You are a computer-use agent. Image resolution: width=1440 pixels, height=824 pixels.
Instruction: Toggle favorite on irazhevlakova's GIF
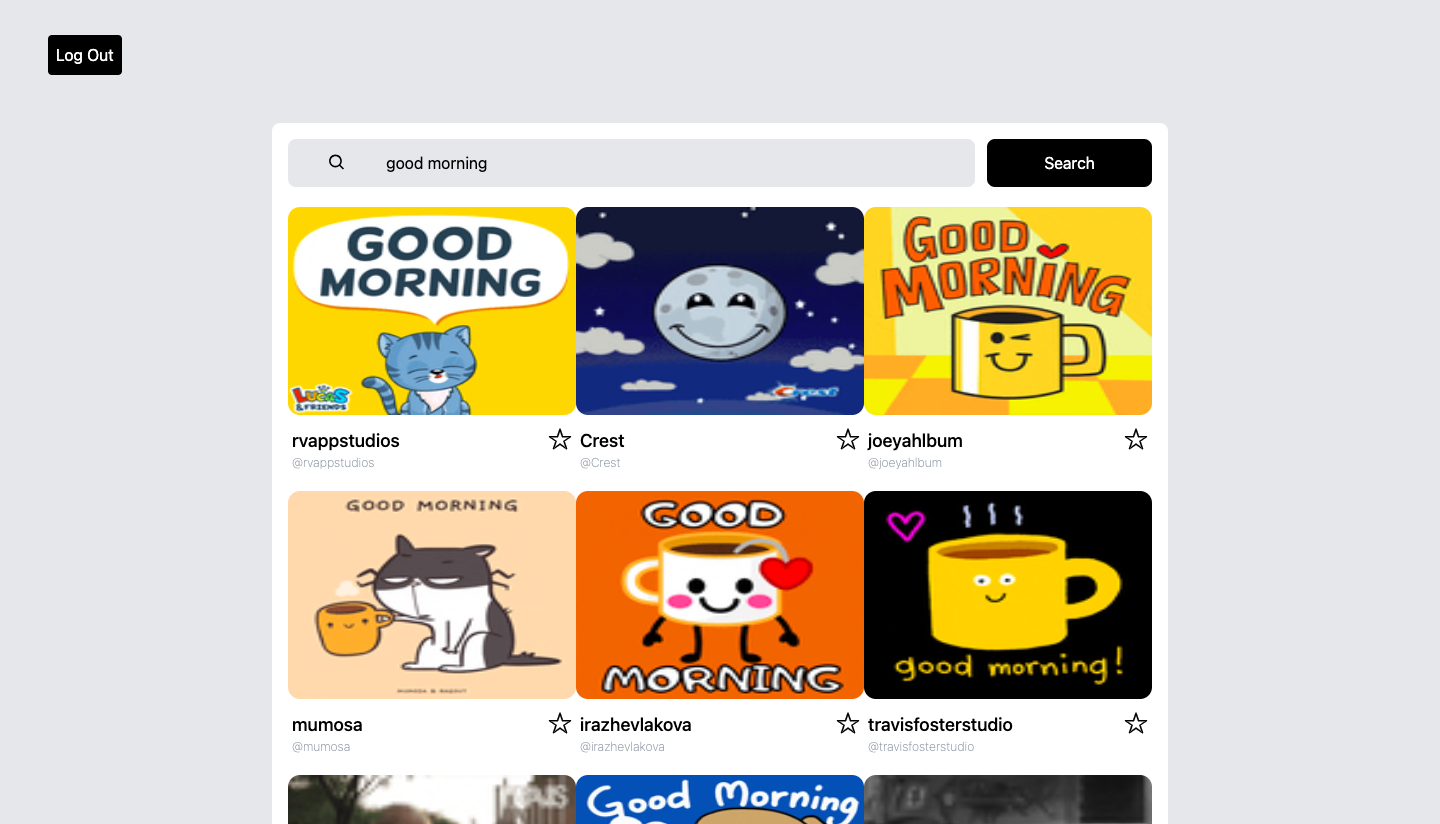pos(848,723)
